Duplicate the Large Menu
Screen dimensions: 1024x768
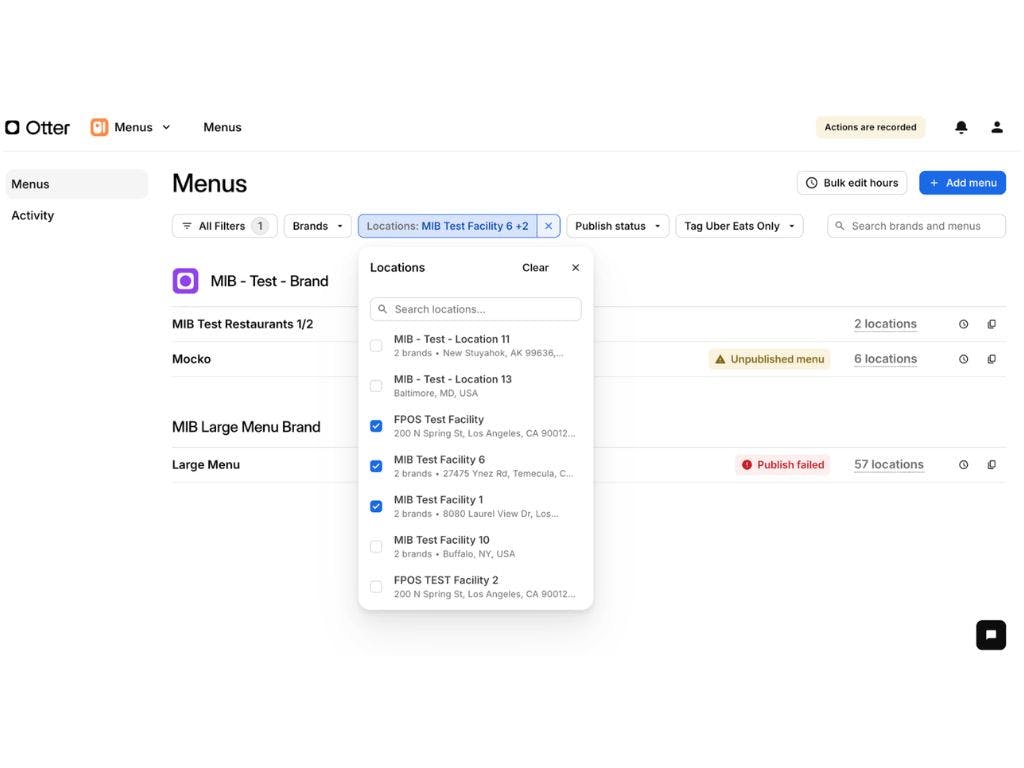point(991,465)
